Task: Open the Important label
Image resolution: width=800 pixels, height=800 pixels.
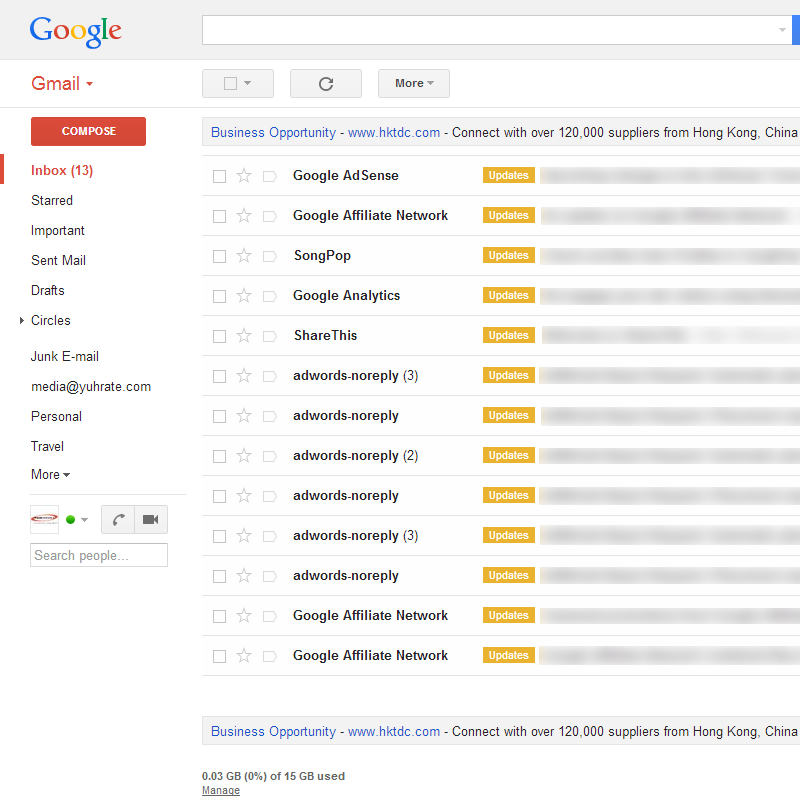Action: [58, 231]
